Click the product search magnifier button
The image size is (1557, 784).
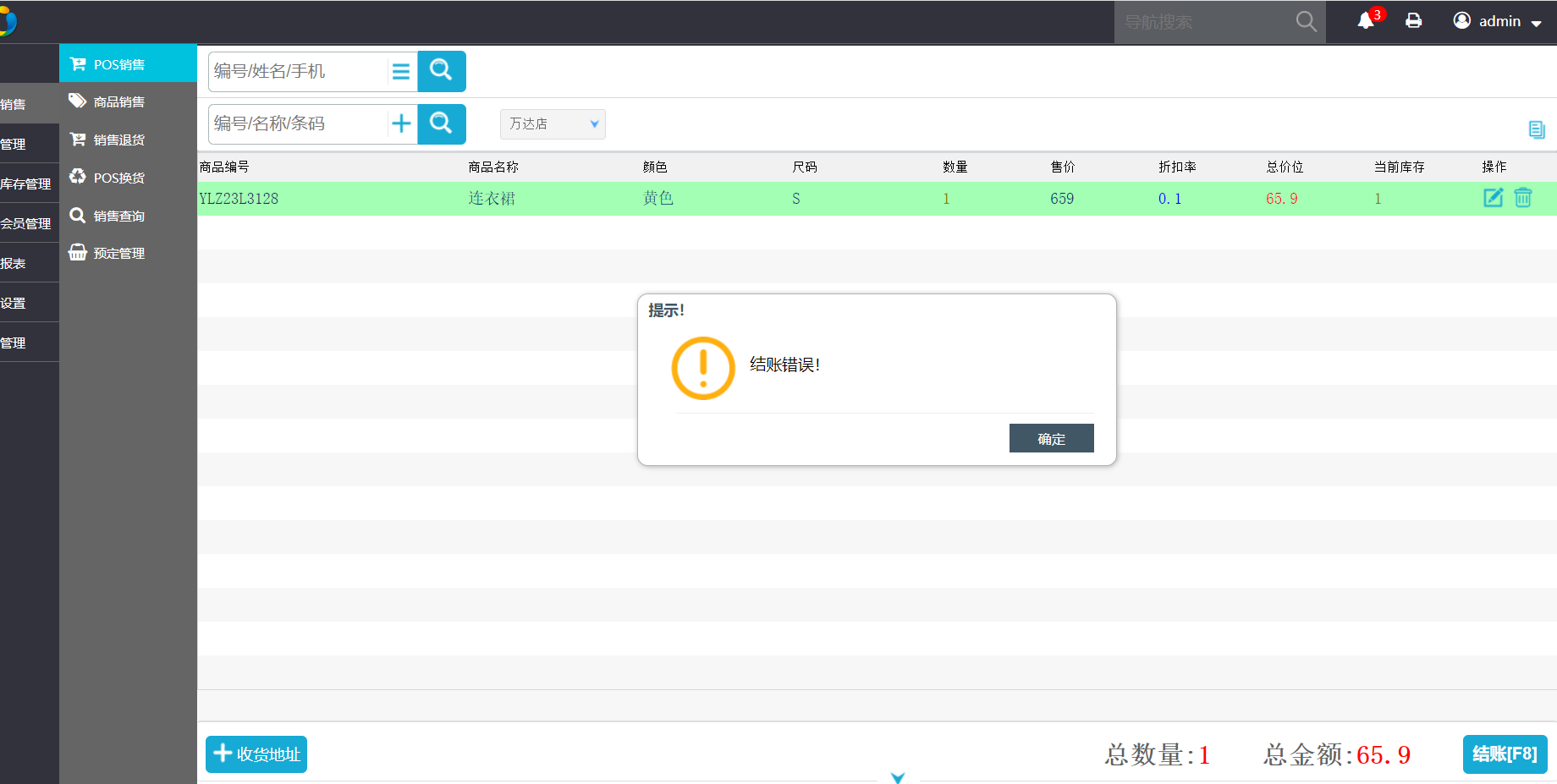[441, 123]
